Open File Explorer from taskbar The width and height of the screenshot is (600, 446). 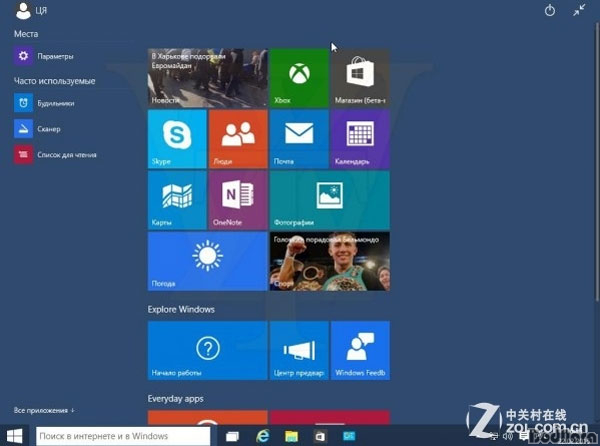tap(291, 436)
